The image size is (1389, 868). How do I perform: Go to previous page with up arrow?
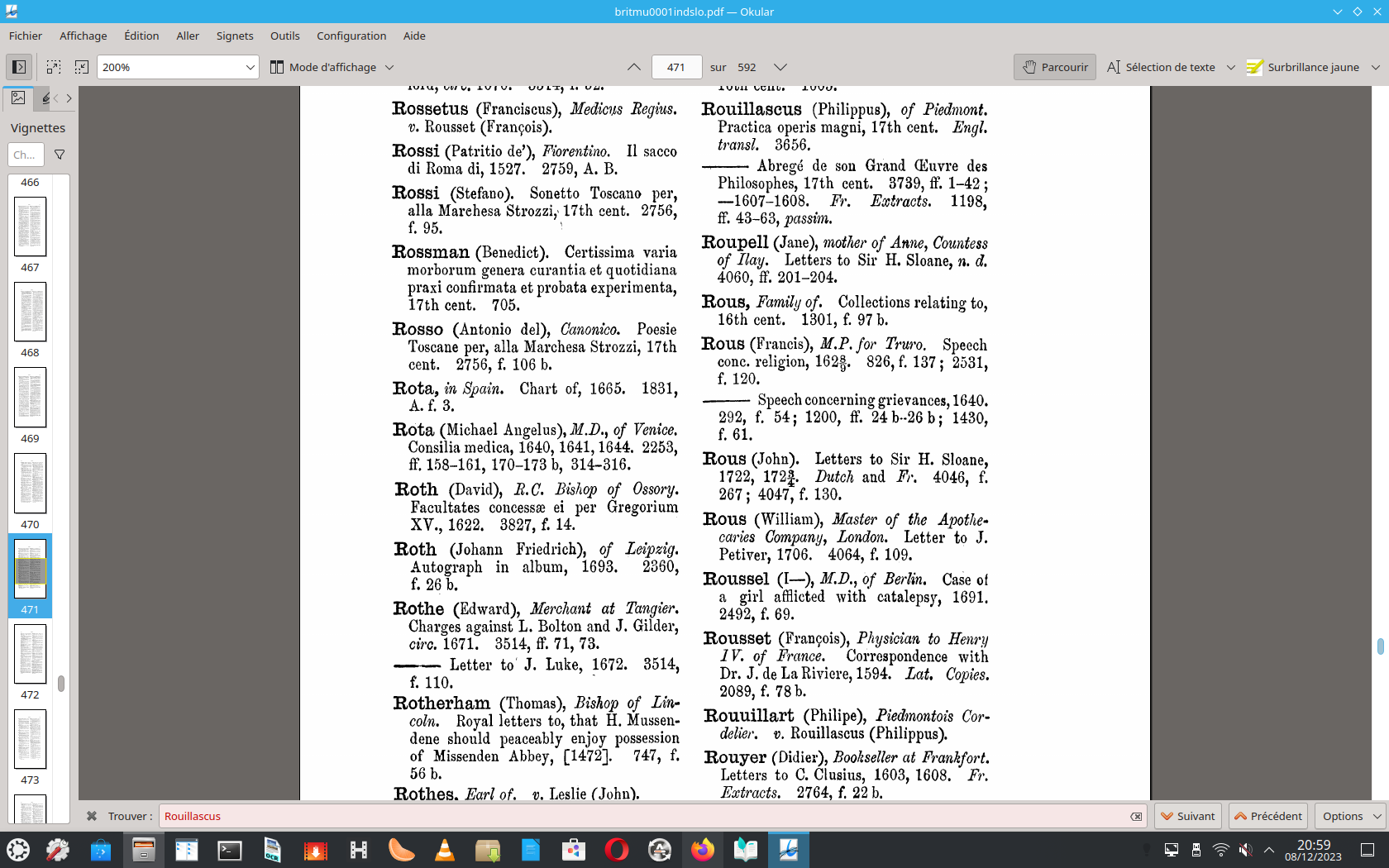pos(634,67)
